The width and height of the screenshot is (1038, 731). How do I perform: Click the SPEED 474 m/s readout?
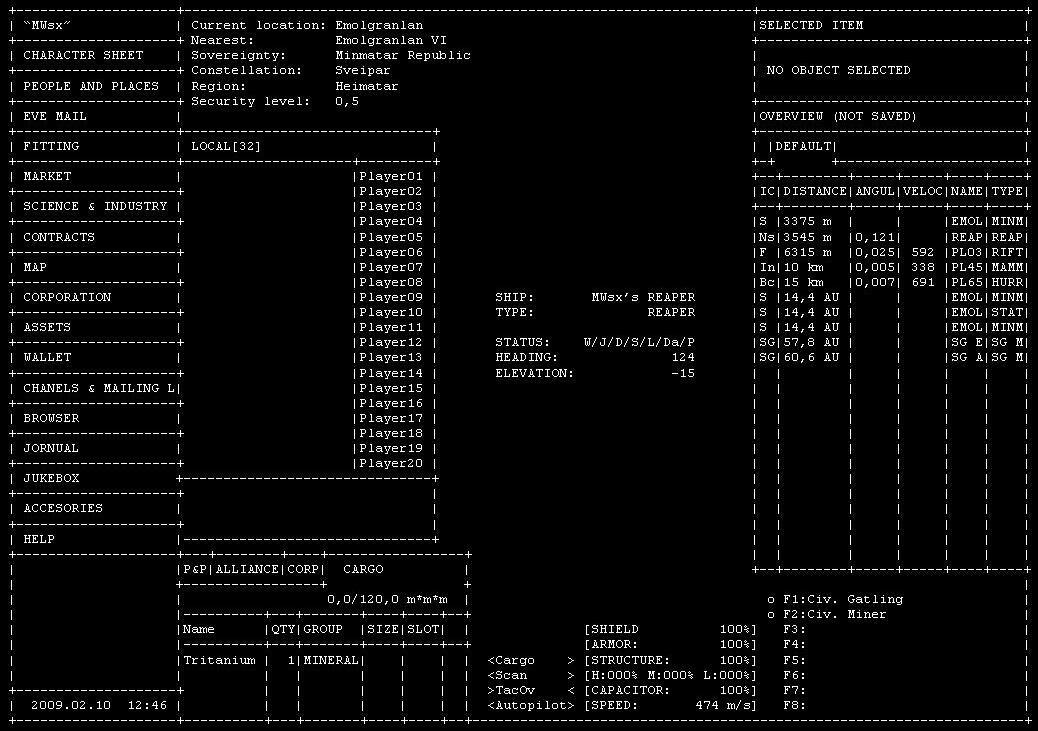pyautogui.click(x=670, y=705)
